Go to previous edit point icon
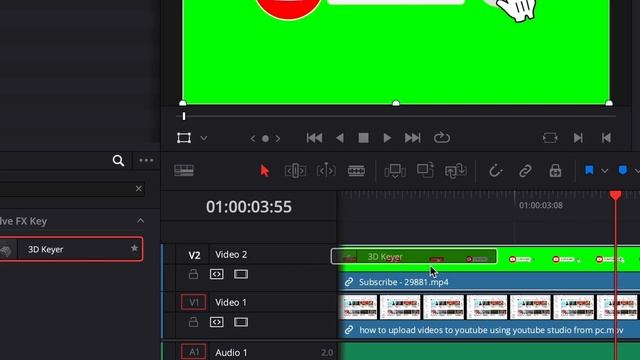This screenshot has height=360, width=640. (x=606, y=138)
